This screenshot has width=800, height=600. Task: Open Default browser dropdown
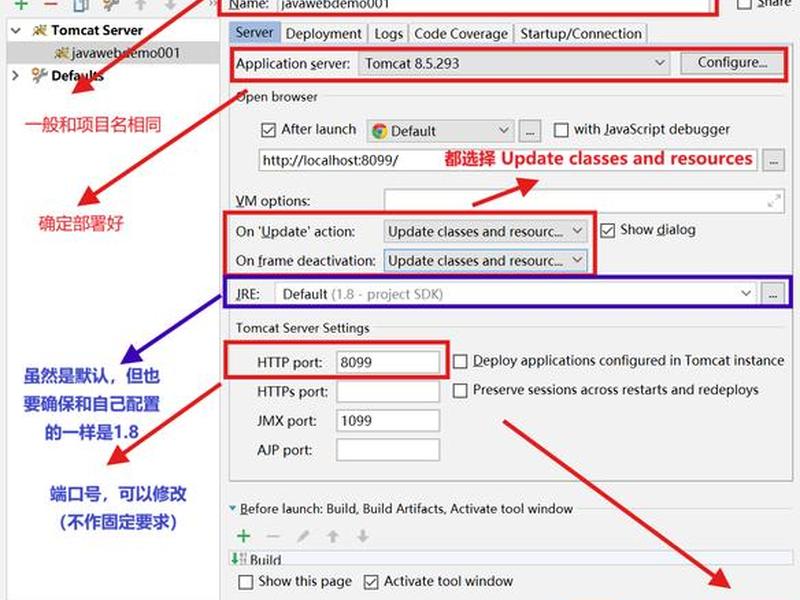(439, 131)
